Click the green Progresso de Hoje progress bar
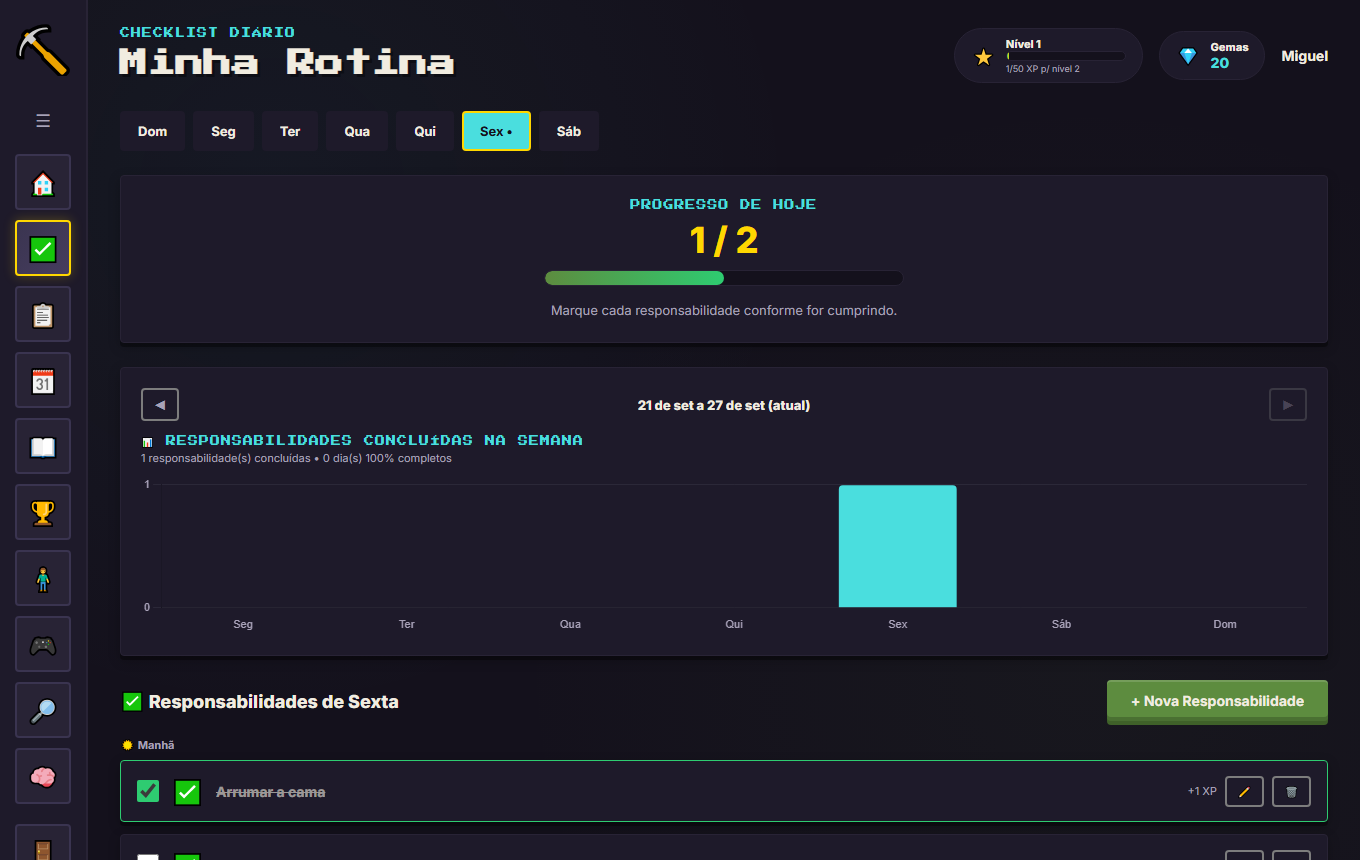1360x860 pixels. 724,278
